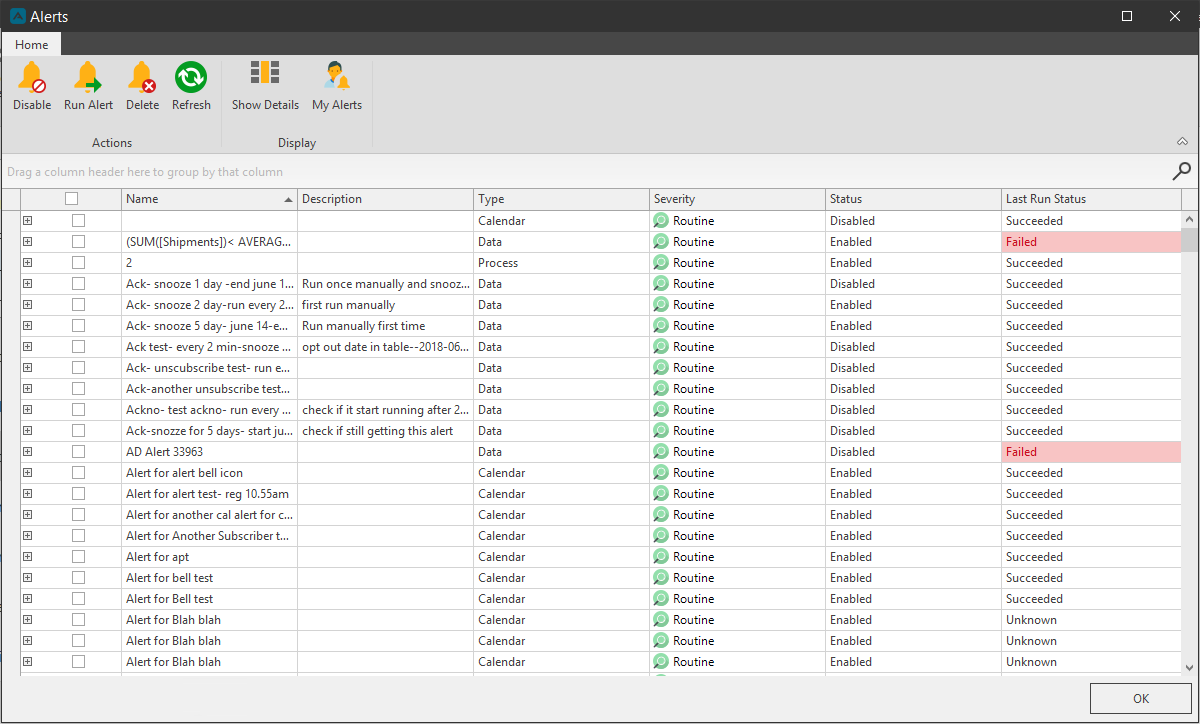
Task: Click severity icon for Ack- snooze 2 day row
Action: pyautogui.click(x=660, y=305)
